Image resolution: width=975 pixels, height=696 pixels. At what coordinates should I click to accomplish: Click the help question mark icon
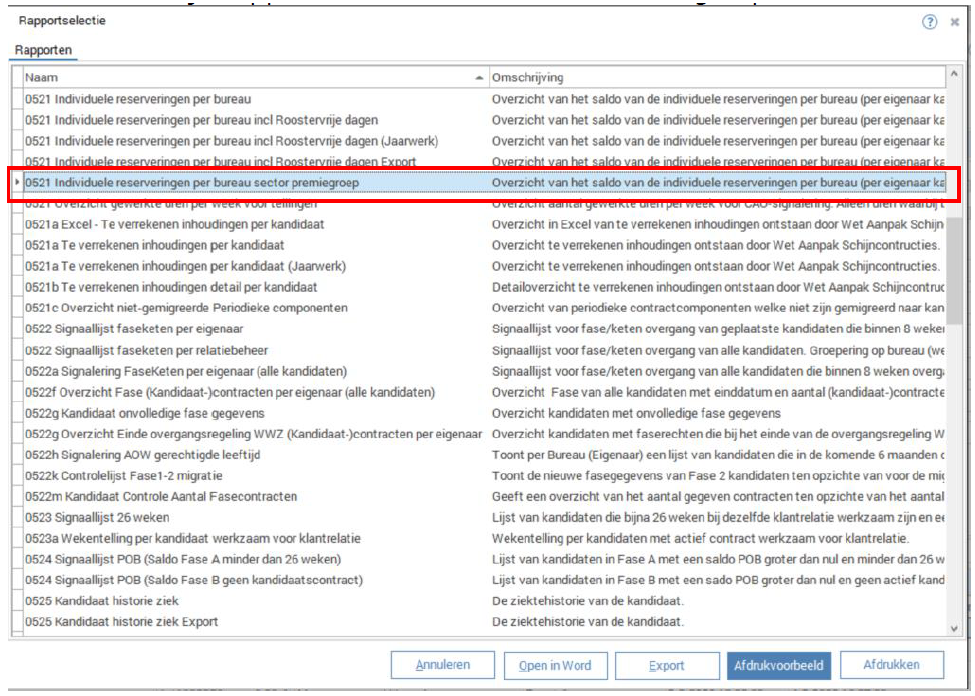(929, 21)
